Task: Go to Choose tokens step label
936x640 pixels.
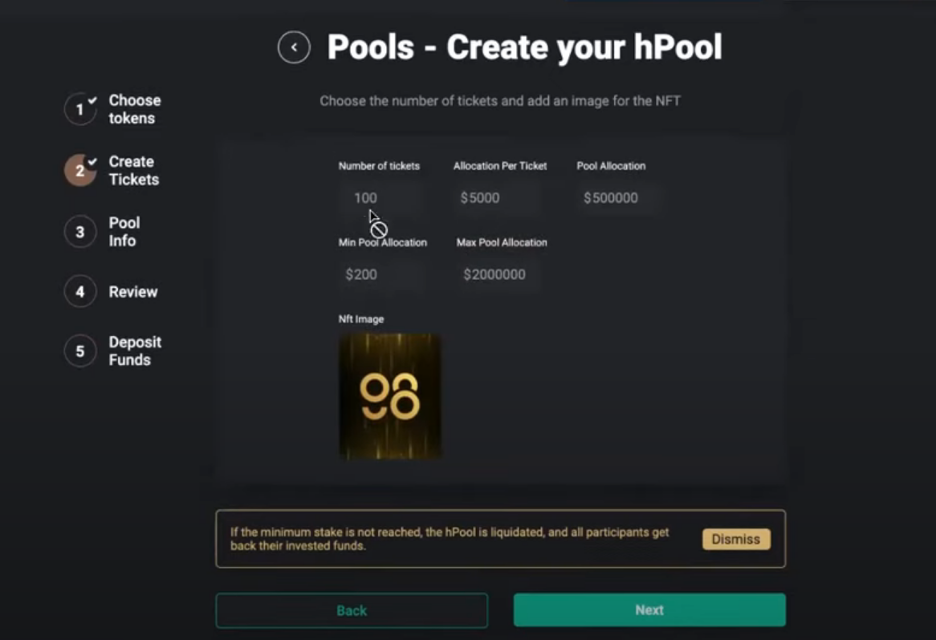Action: [134, 109]
